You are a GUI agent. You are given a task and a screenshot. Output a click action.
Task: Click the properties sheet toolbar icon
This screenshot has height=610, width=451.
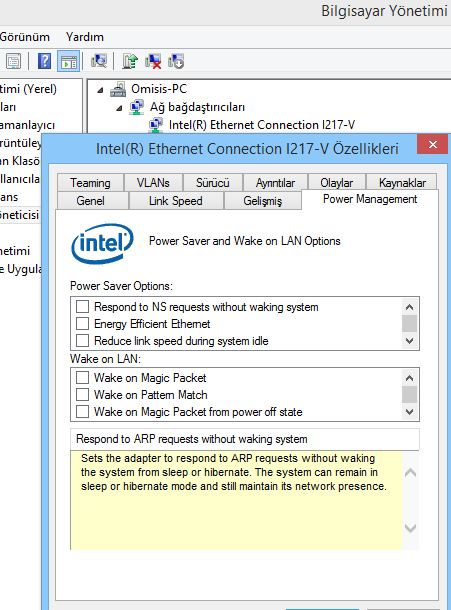pos(13,61)
